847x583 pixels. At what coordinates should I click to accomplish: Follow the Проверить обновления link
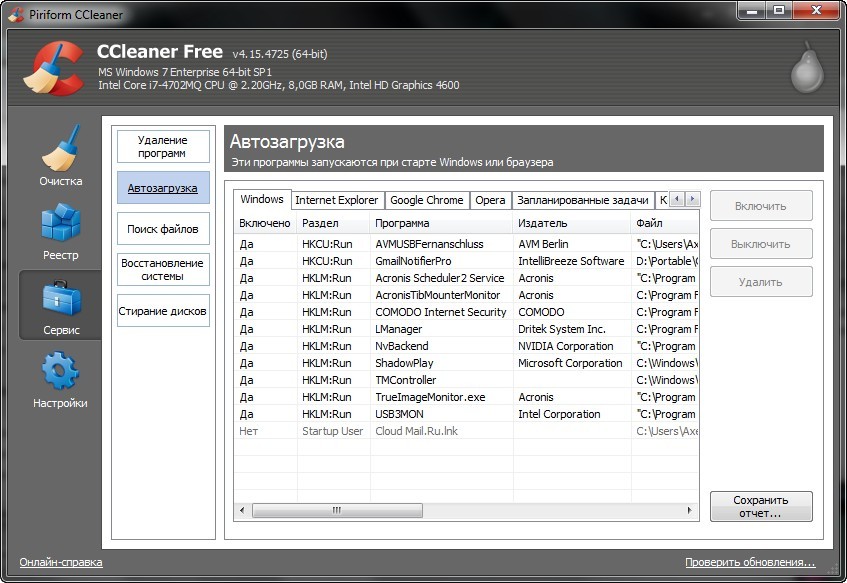(750, 562)
